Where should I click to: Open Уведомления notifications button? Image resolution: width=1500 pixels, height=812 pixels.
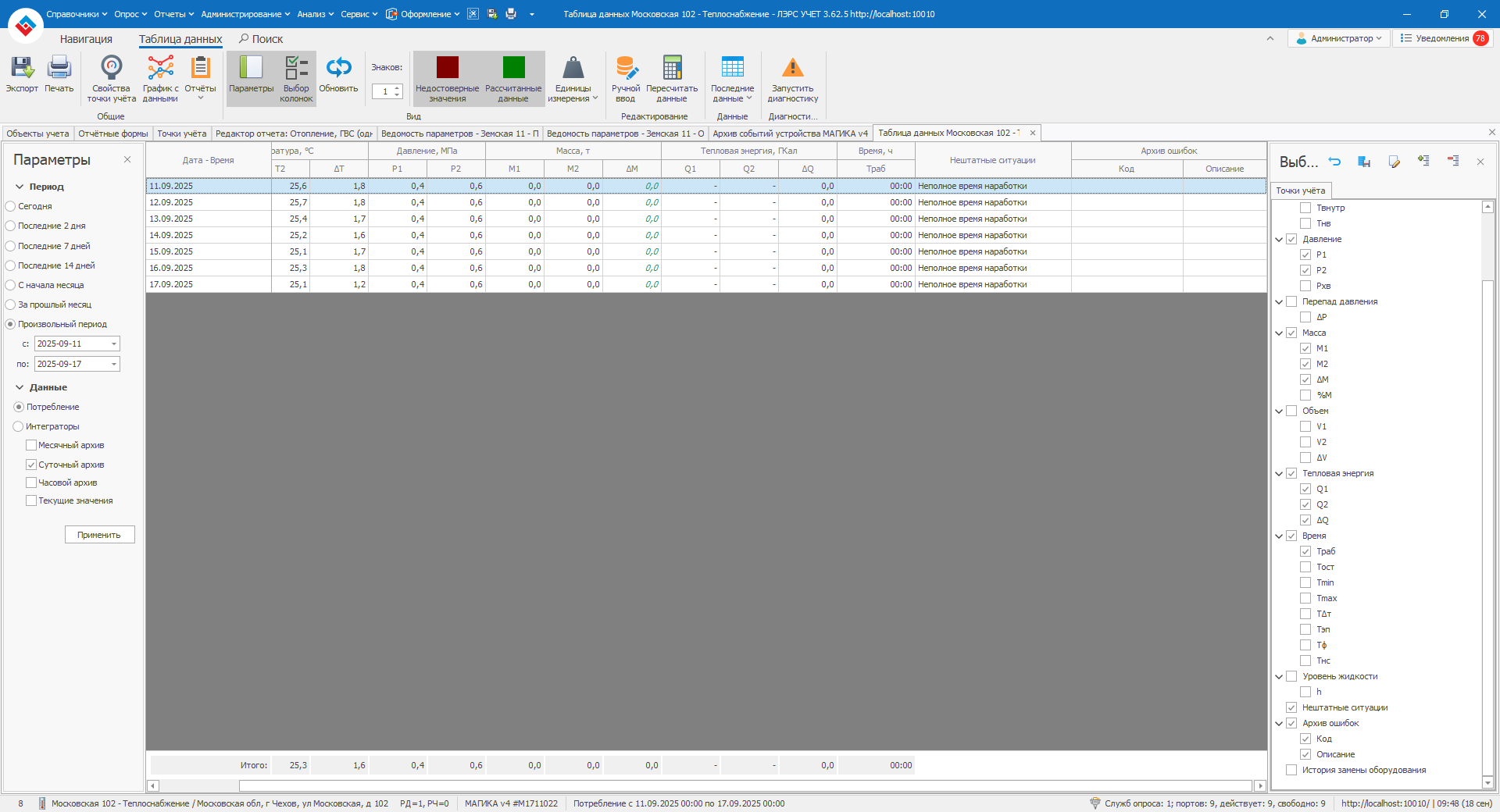[1443, 38]
